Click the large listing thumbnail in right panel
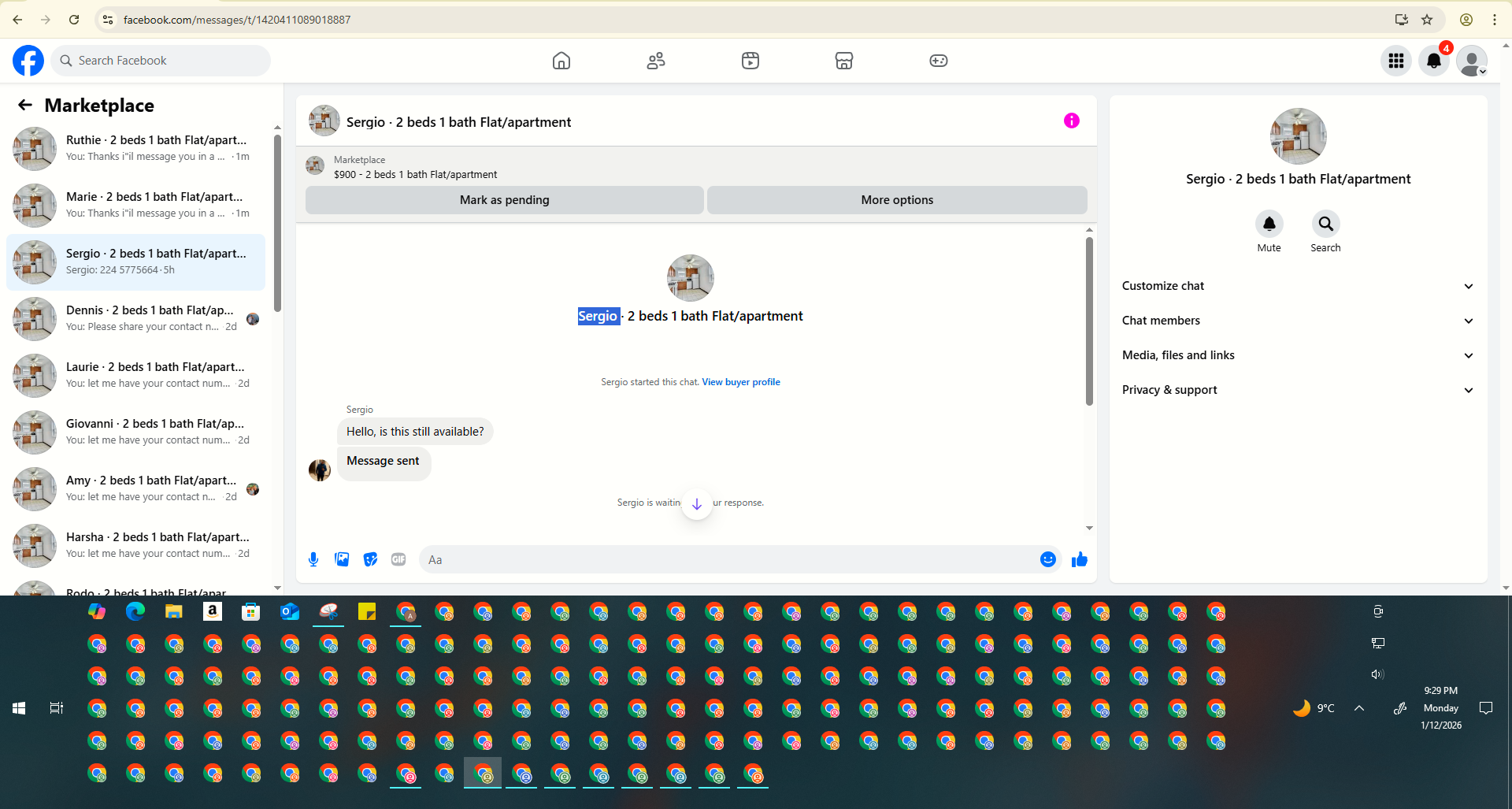The width and height of the screenshot is (1512, 809). (1298, 136)
